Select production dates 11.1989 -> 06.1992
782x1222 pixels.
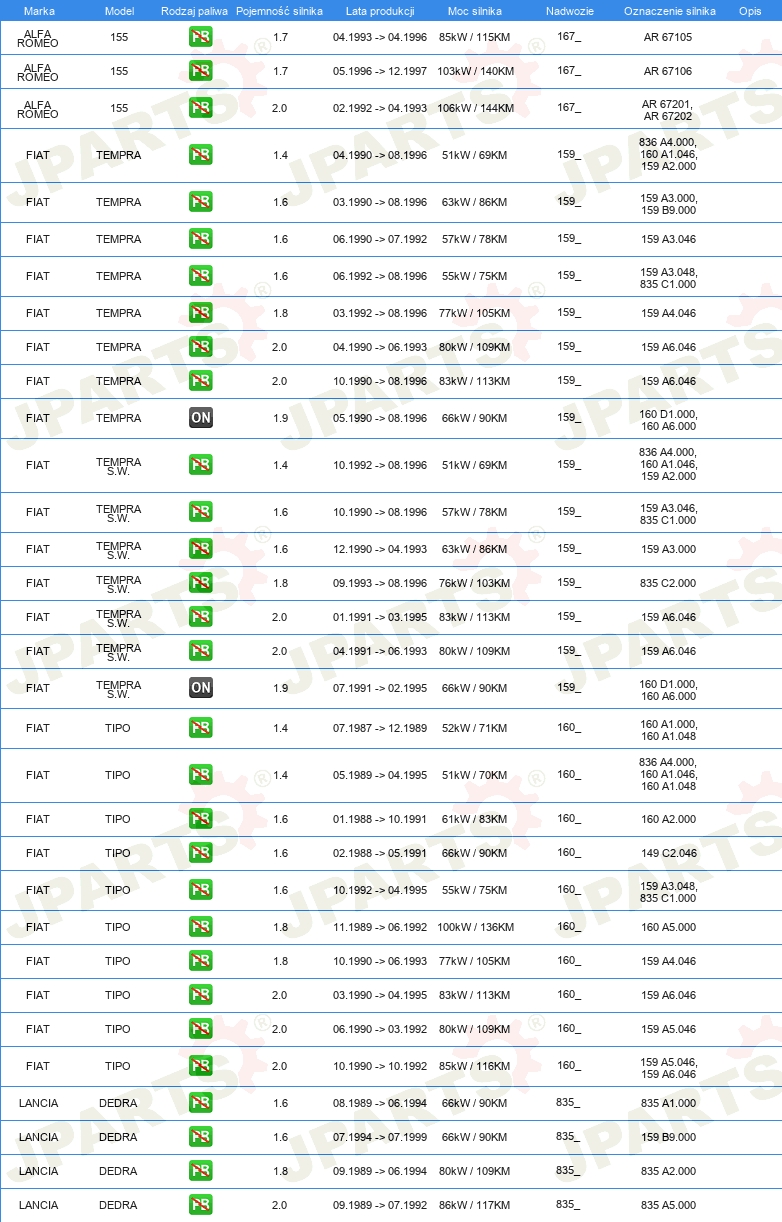tap(380, 927)
